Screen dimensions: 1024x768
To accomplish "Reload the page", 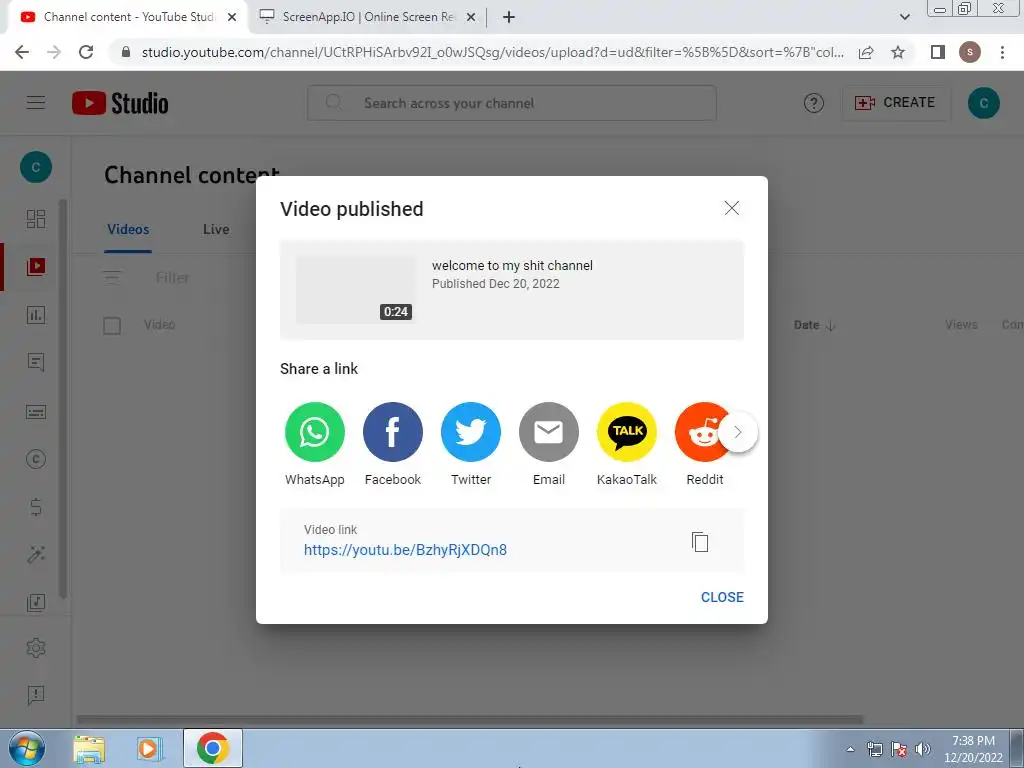I will tap(86, 52).
